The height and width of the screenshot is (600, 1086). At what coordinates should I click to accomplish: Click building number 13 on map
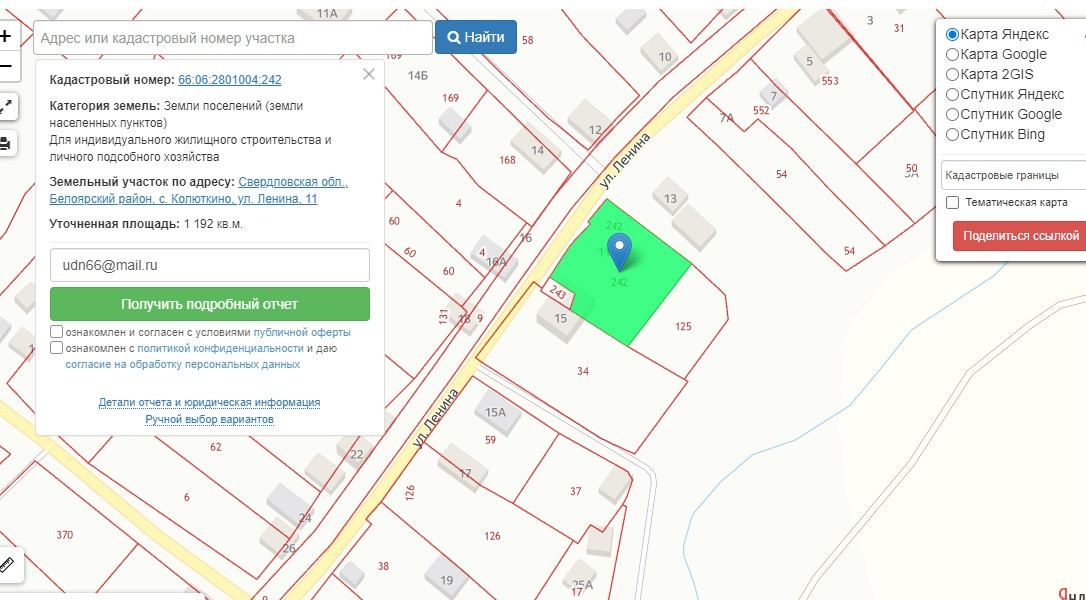pos(670,199)
